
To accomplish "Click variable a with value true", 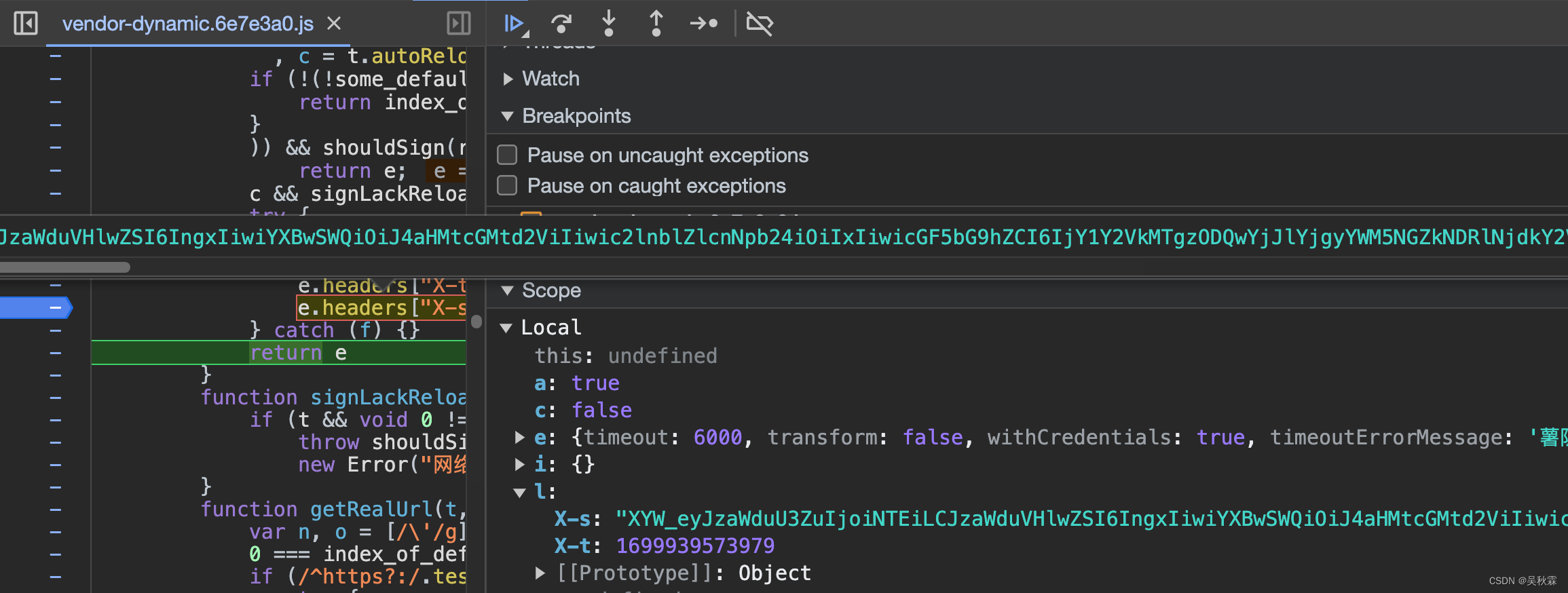I will pos(577,383).
